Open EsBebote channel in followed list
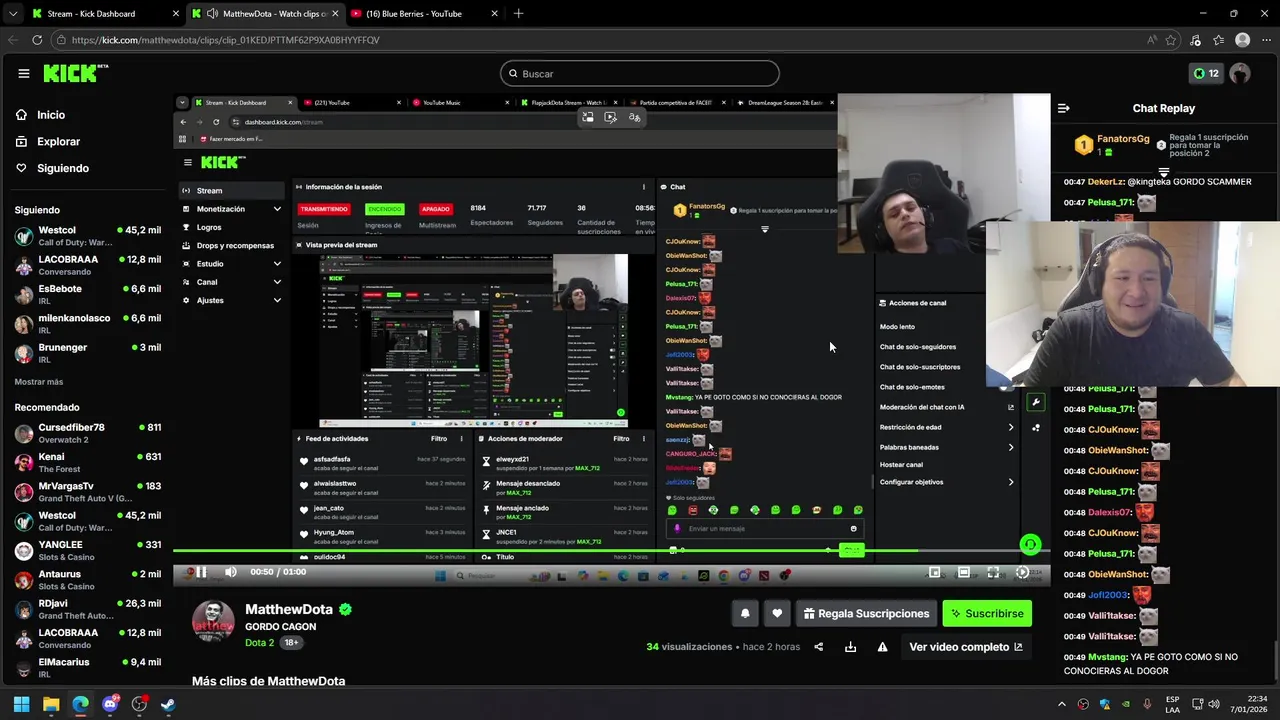The height and width of the screenshot is (720, 1280). (x=88, y=294)
